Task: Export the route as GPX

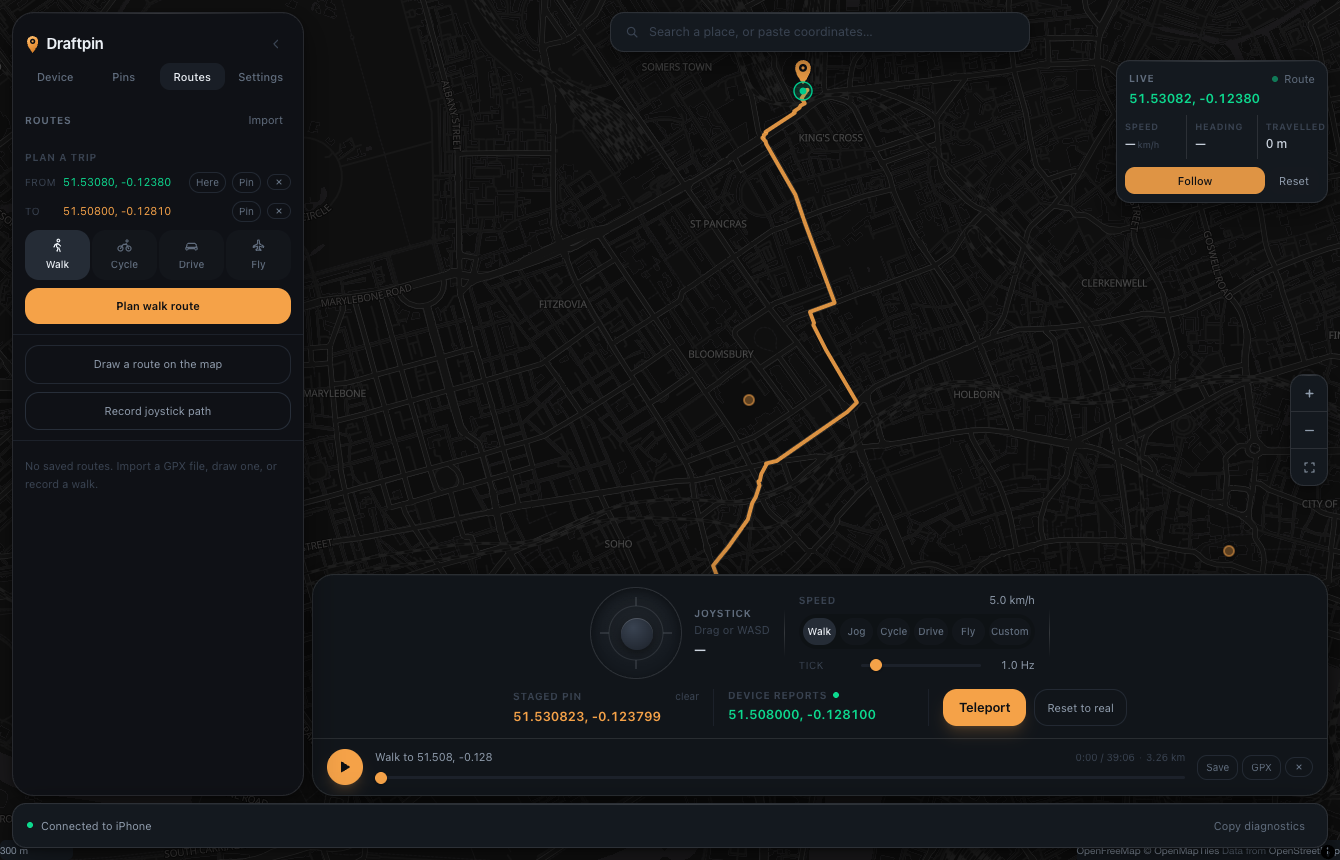Action: tap(1261, 767)
